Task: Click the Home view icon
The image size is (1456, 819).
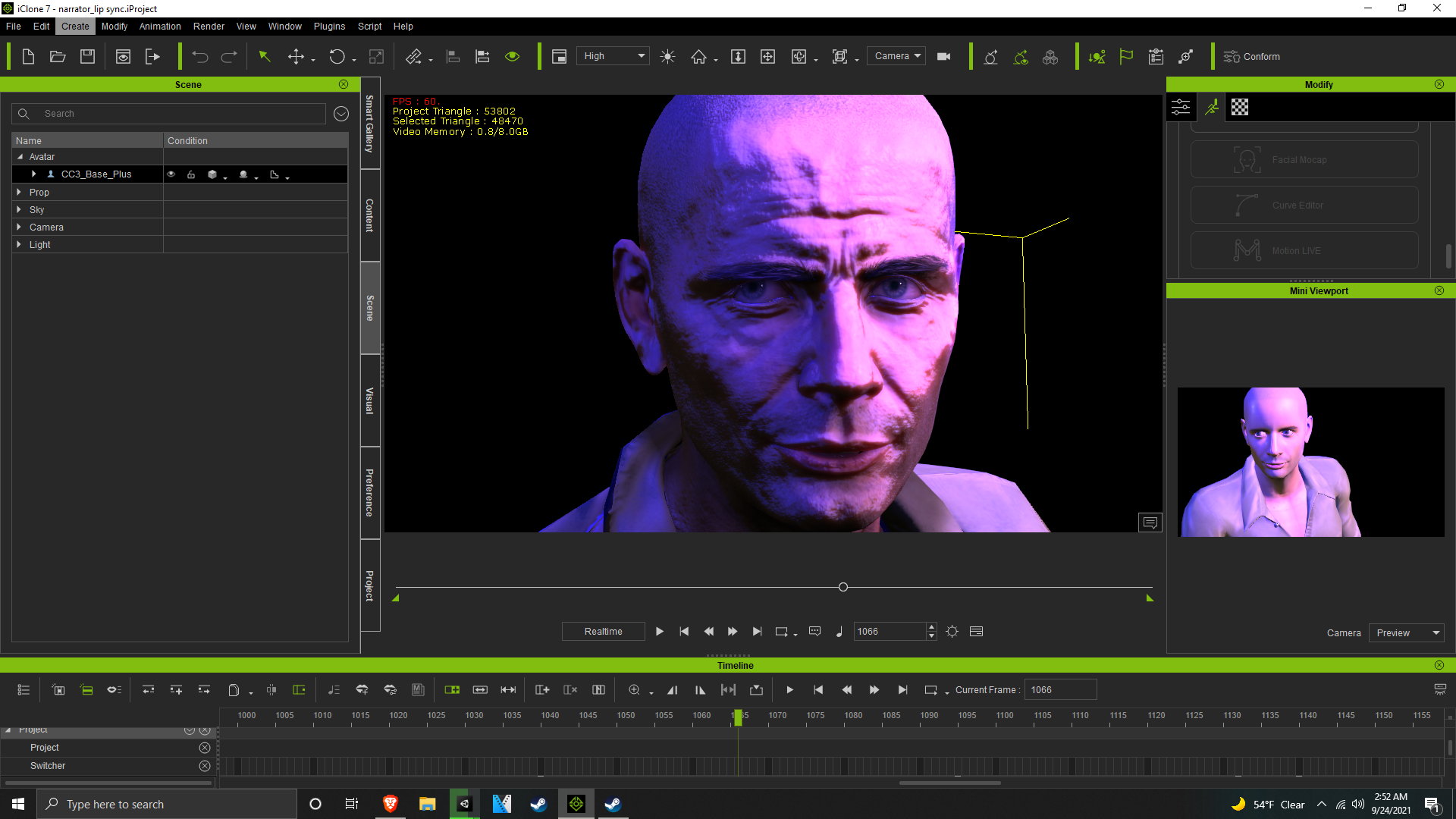Action: [x=698, y=57]
